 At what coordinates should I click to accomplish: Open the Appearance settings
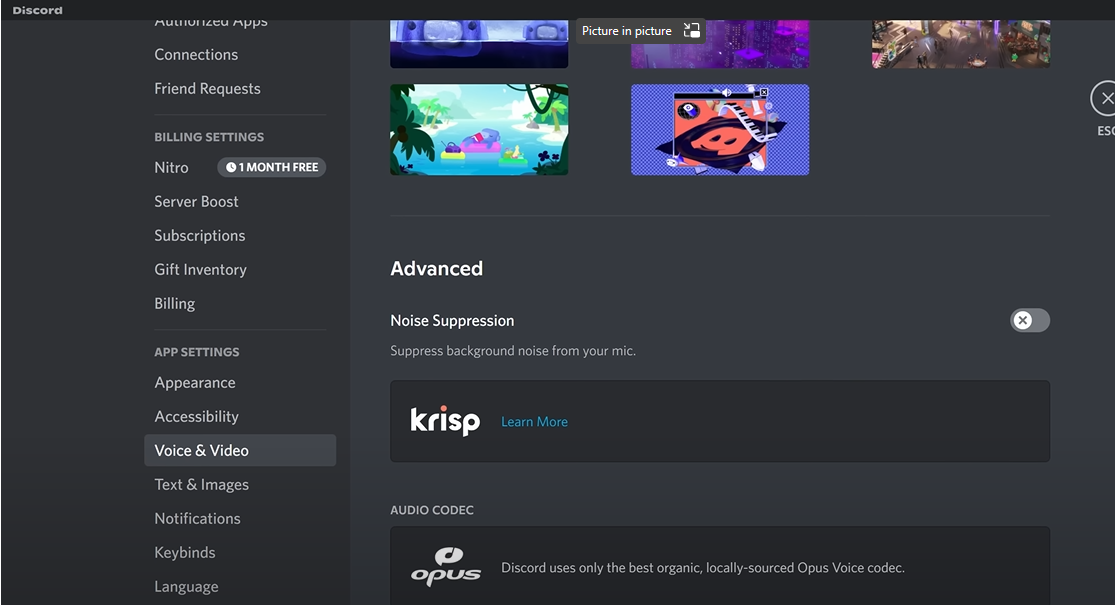[x=195, y=383]
